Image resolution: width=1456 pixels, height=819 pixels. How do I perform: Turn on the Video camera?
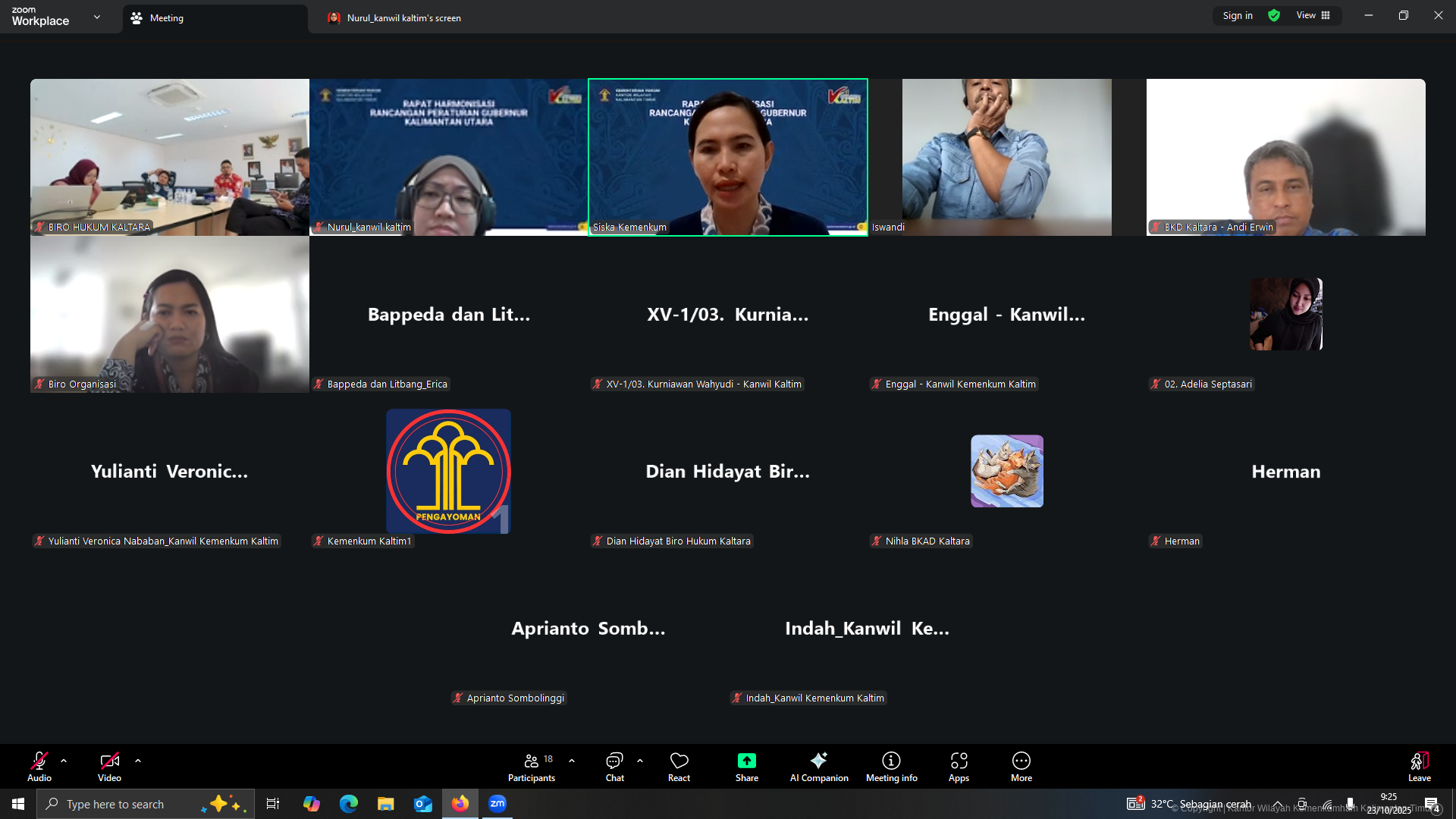pyautogui.click(x=109, y=766)
